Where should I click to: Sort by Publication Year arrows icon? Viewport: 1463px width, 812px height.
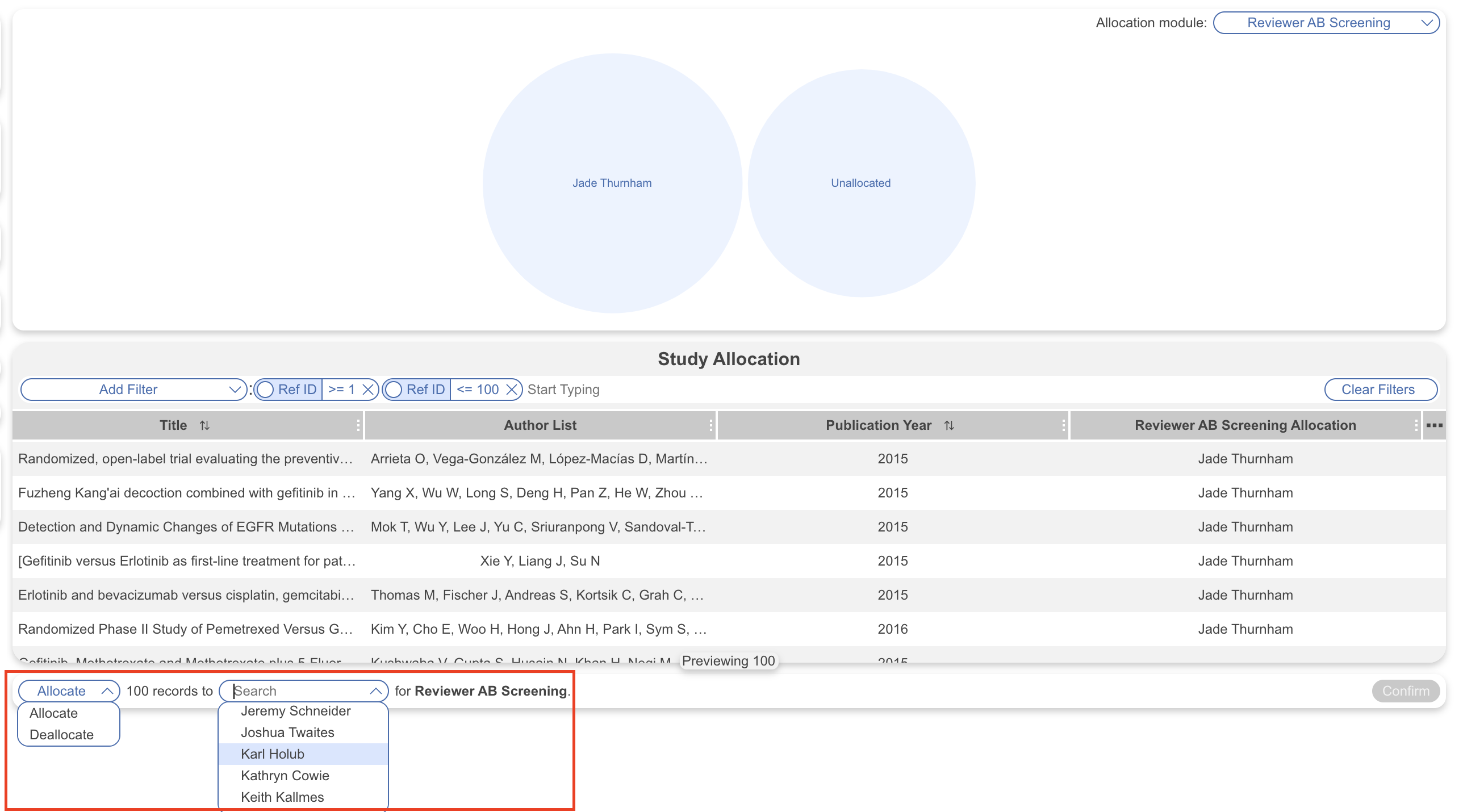pos(948,425)
